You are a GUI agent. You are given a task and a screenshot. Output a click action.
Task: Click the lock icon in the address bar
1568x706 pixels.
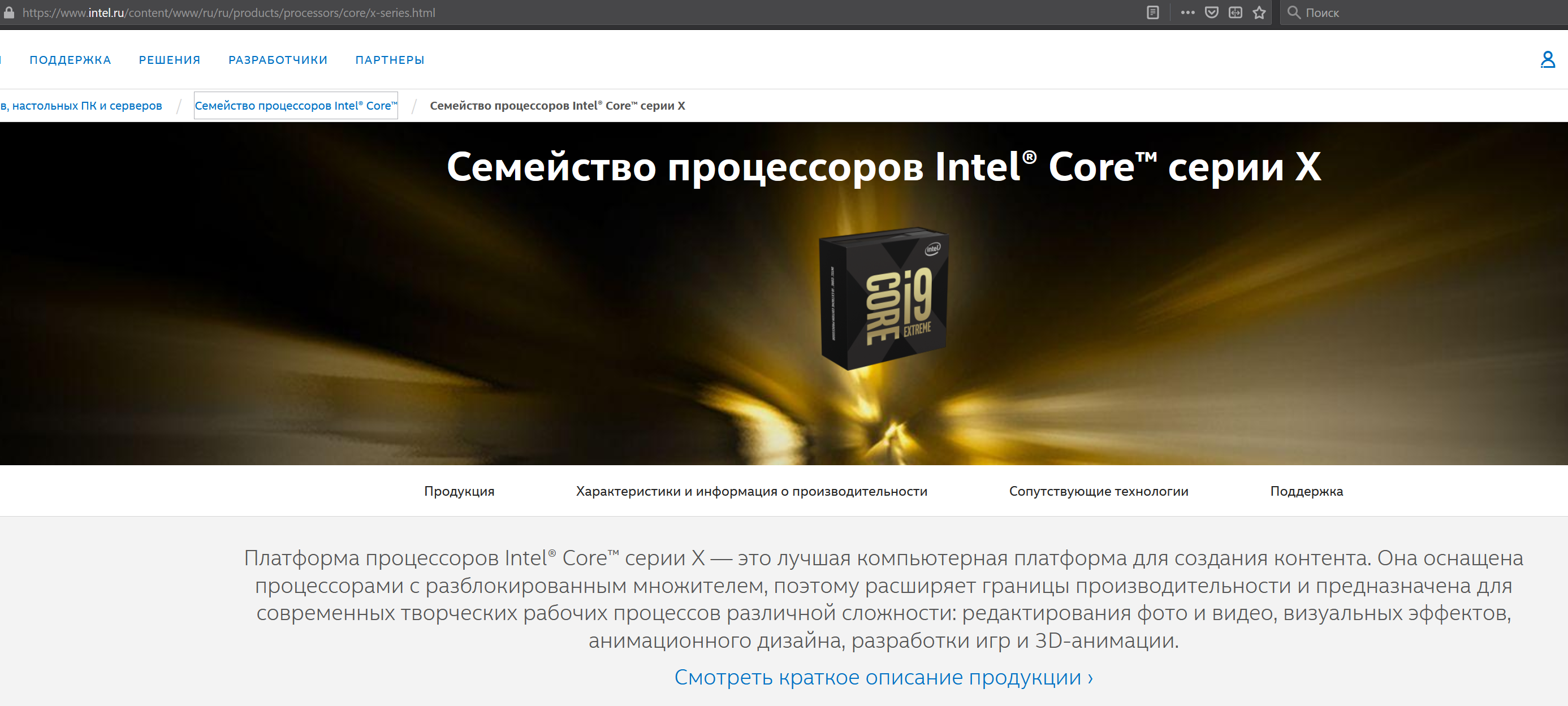8,12
